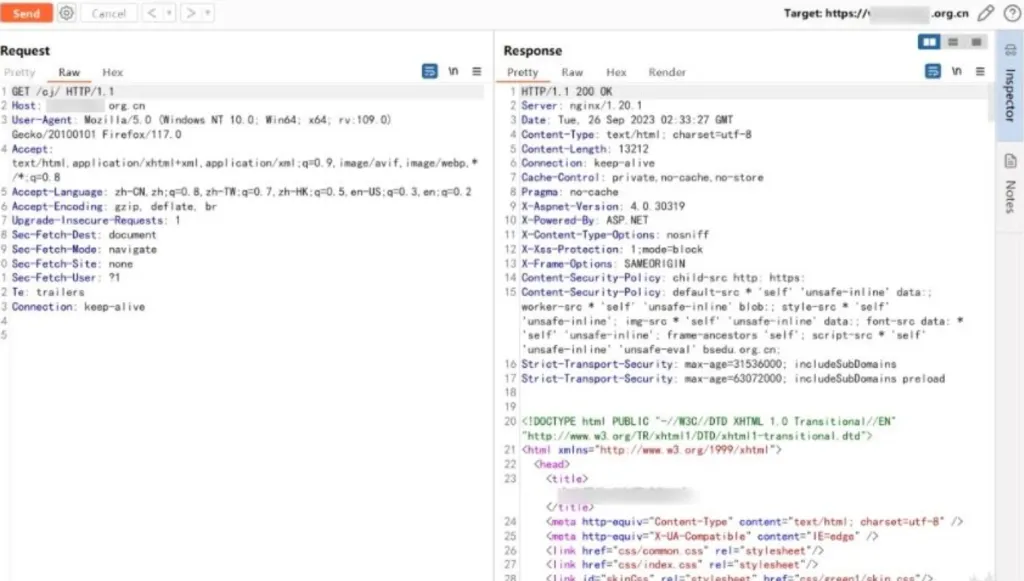Toggle word wrap in the Request pane

point(430,72)
